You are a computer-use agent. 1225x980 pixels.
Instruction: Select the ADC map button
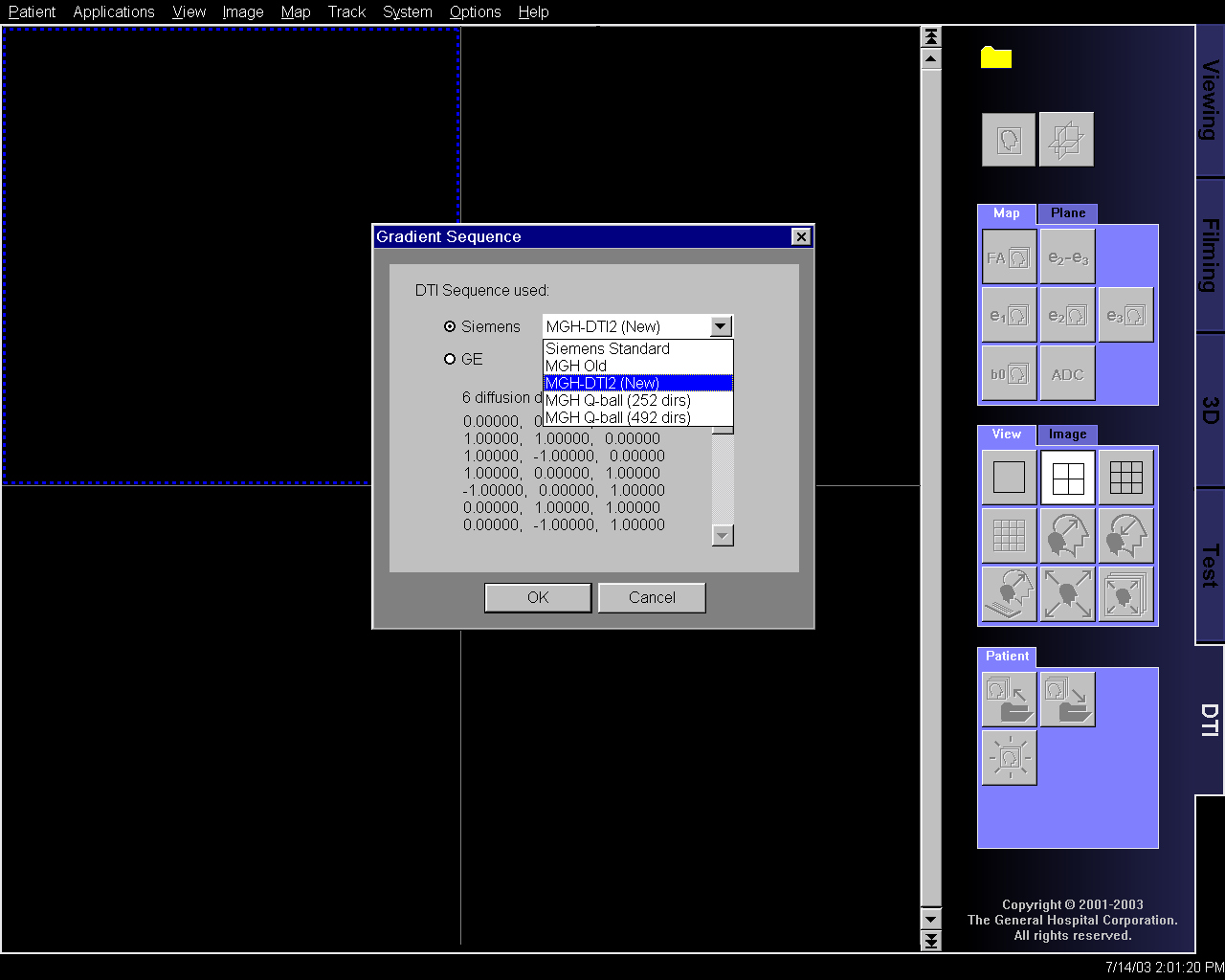pos(1067,373)
